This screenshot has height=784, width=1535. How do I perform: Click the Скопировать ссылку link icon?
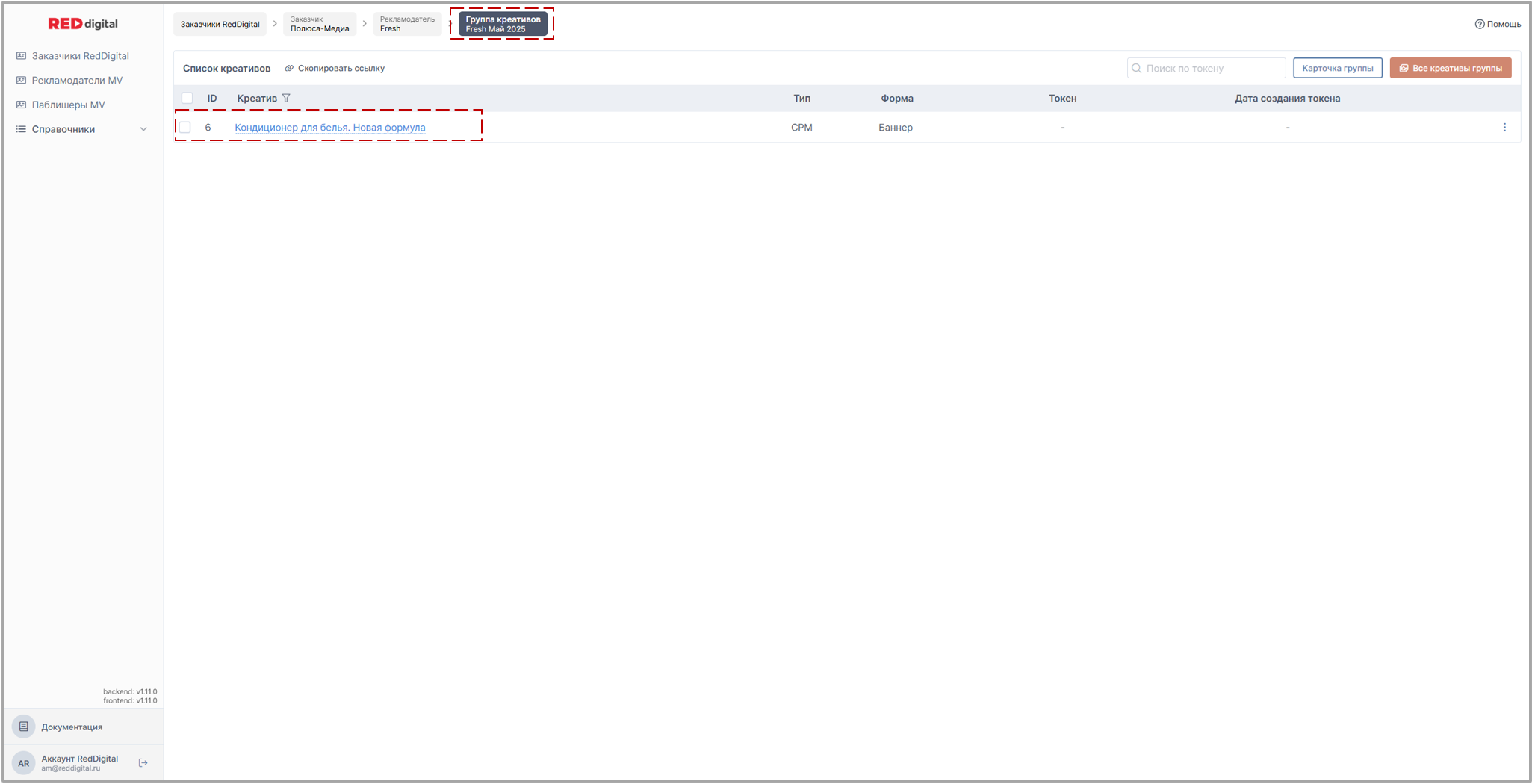pyautogui.click(x=289, y=69)
